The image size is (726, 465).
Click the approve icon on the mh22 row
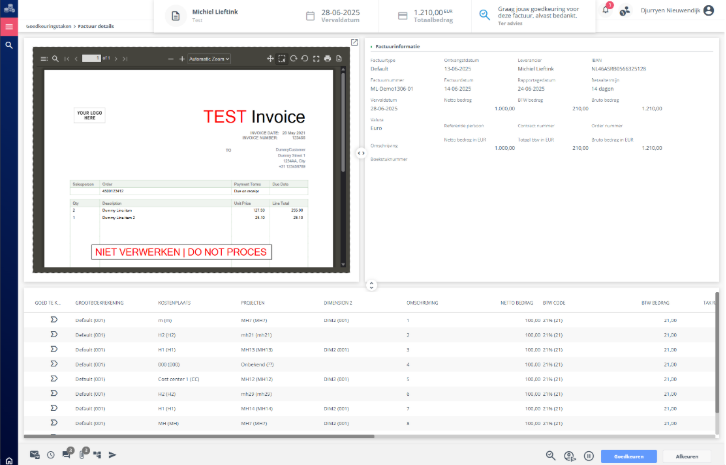pos(54,394)
